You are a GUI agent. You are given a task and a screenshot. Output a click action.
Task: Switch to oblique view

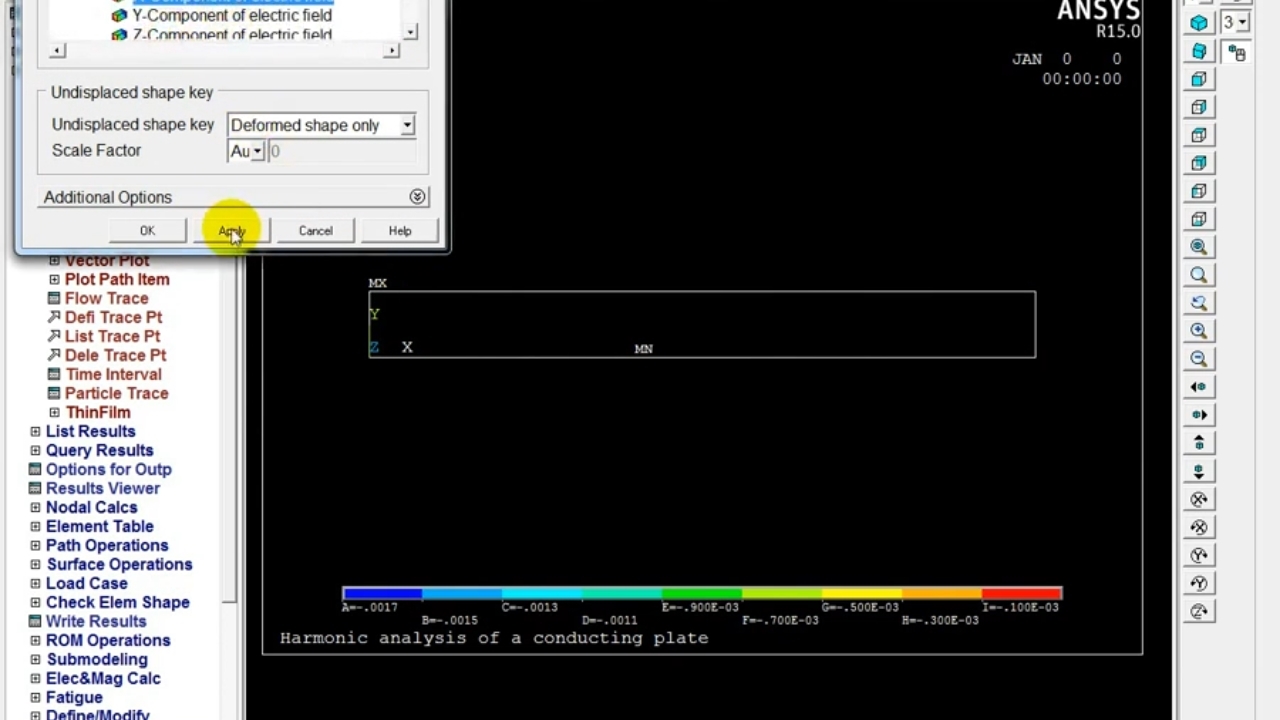[1199, 51]
